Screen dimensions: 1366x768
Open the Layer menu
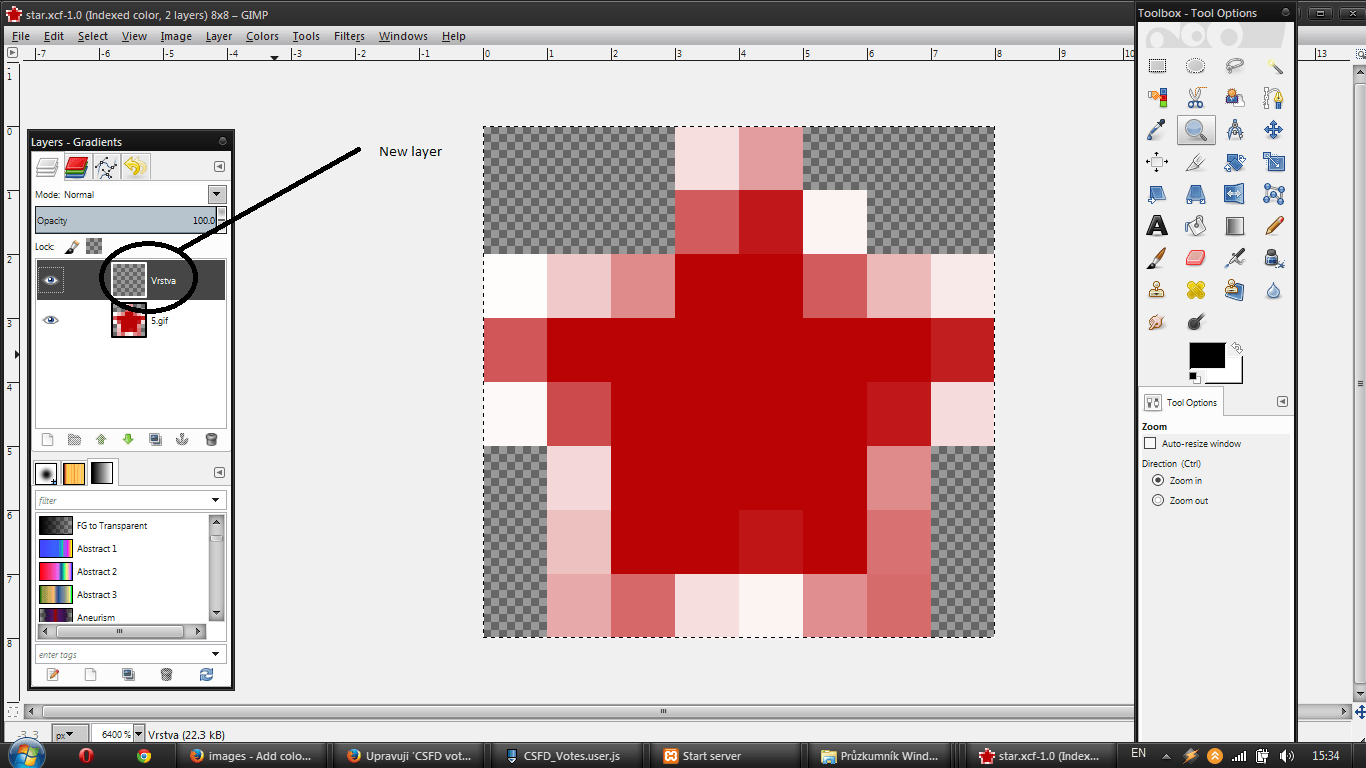tap(219, 36)
